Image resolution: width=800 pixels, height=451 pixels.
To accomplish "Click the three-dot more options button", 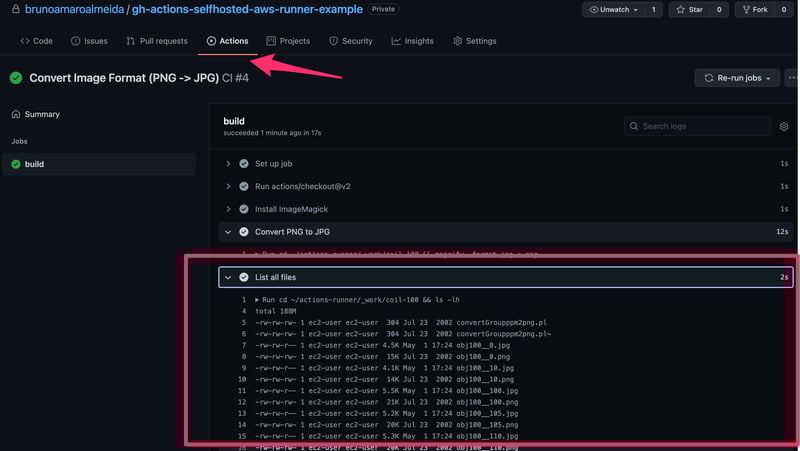I will pos(794,77).
